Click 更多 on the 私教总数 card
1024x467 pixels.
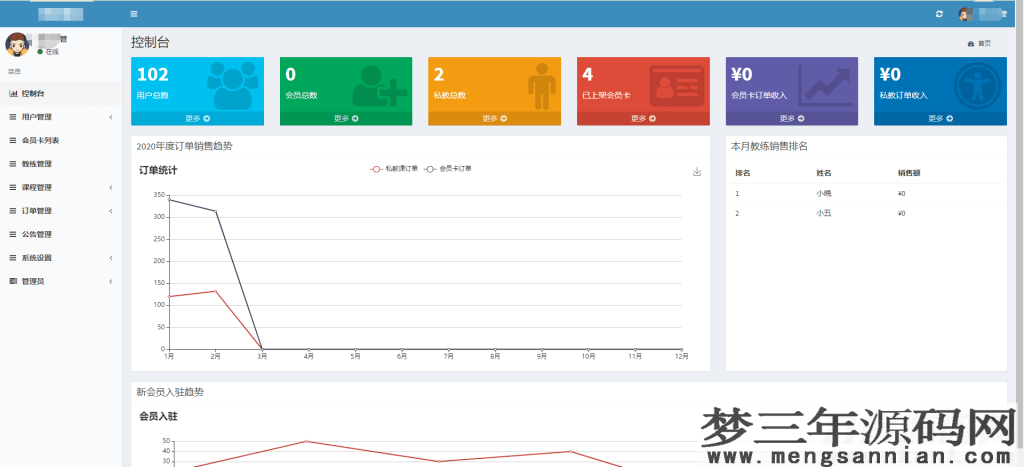tap(494, 118)
